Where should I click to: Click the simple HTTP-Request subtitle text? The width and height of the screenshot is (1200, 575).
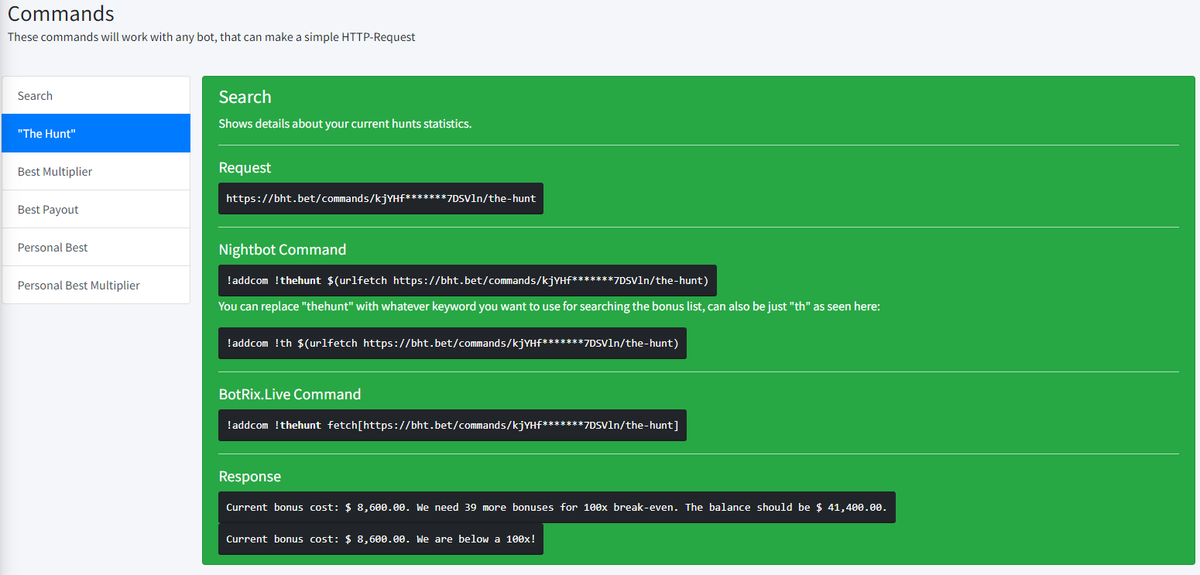pos(211,37)
